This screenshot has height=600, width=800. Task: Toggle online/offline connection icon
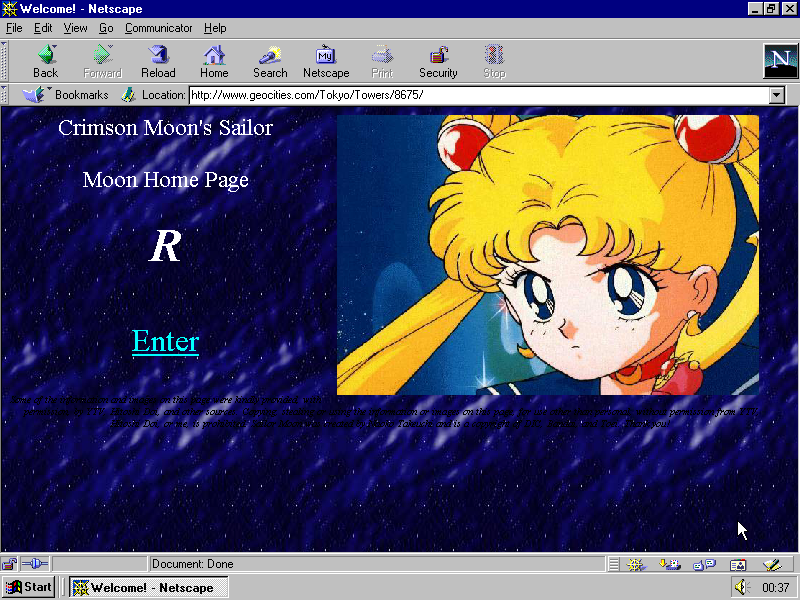(34, 564)
